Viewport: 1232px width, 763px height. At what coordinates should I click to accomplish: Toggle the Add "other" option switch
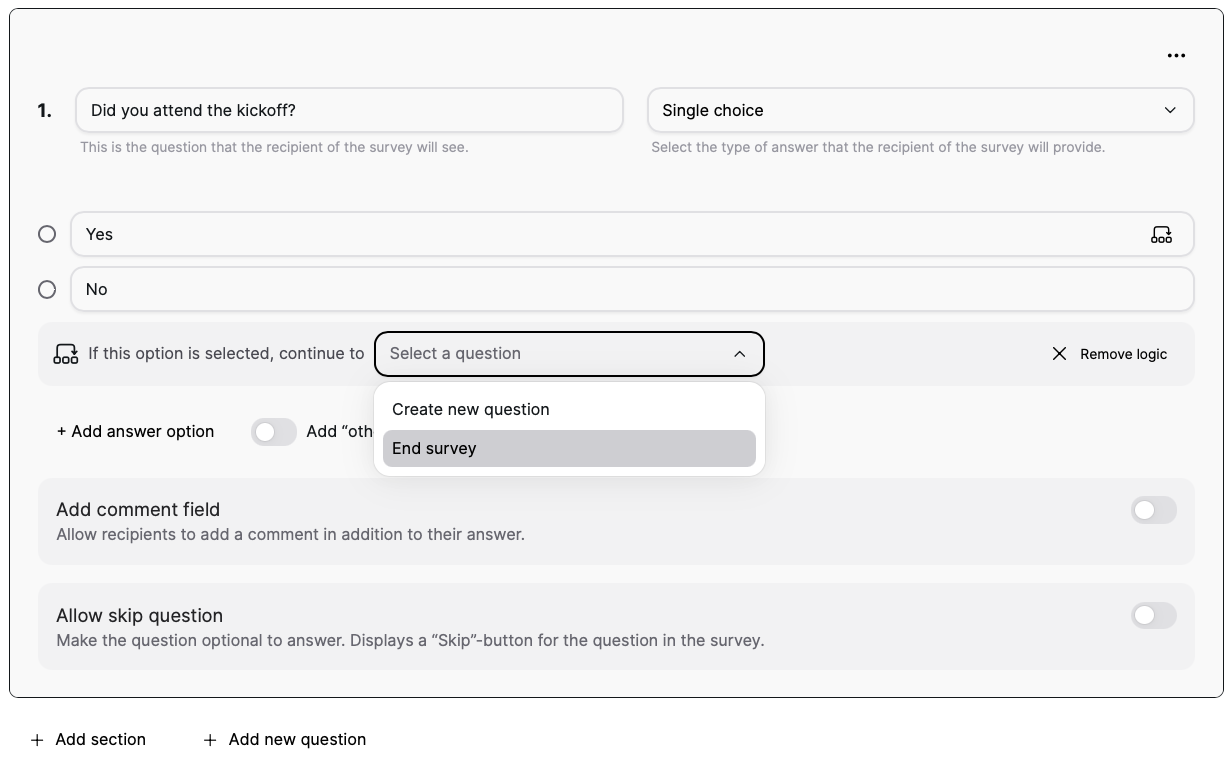(273, 432)
